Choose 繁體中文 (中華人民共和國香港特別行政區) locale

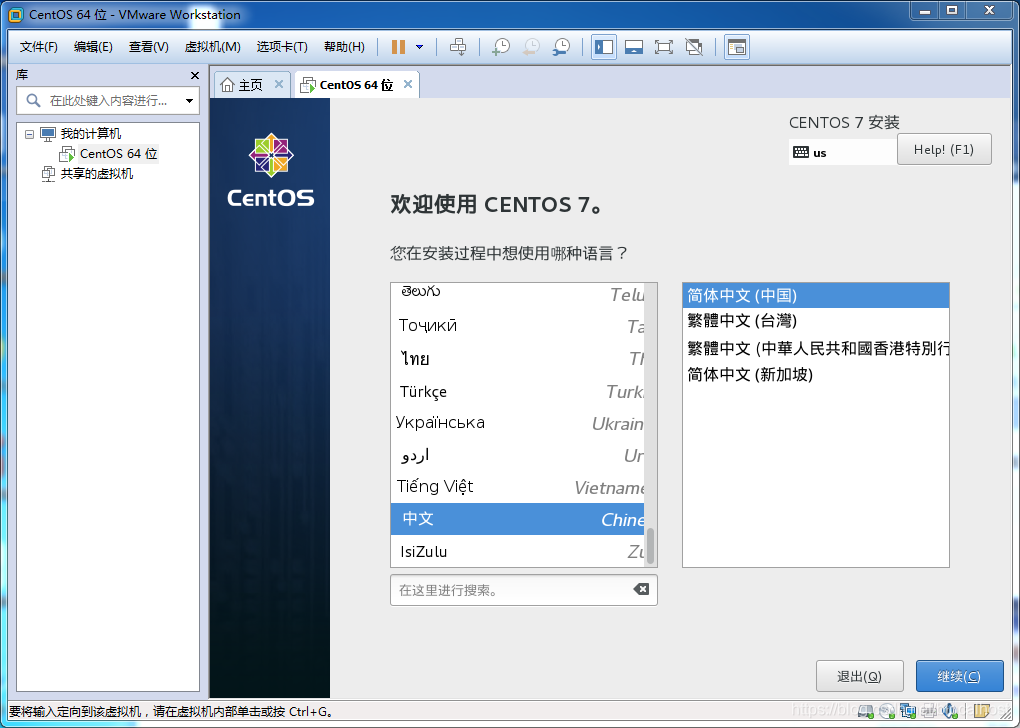(816, 348)
